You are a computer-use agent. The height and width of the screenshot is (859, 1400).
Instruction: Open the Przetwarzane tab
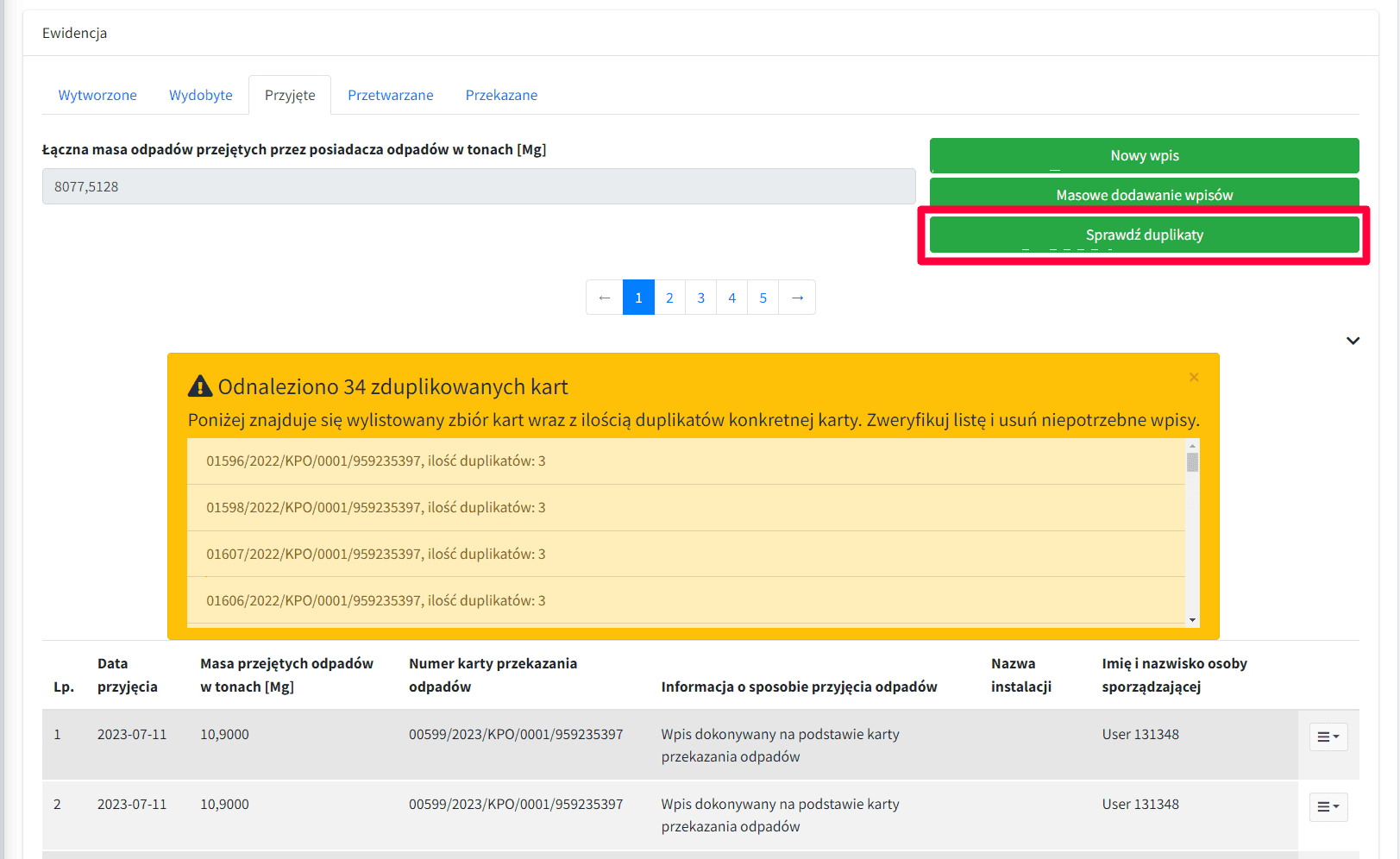click(x=390, y=95)
